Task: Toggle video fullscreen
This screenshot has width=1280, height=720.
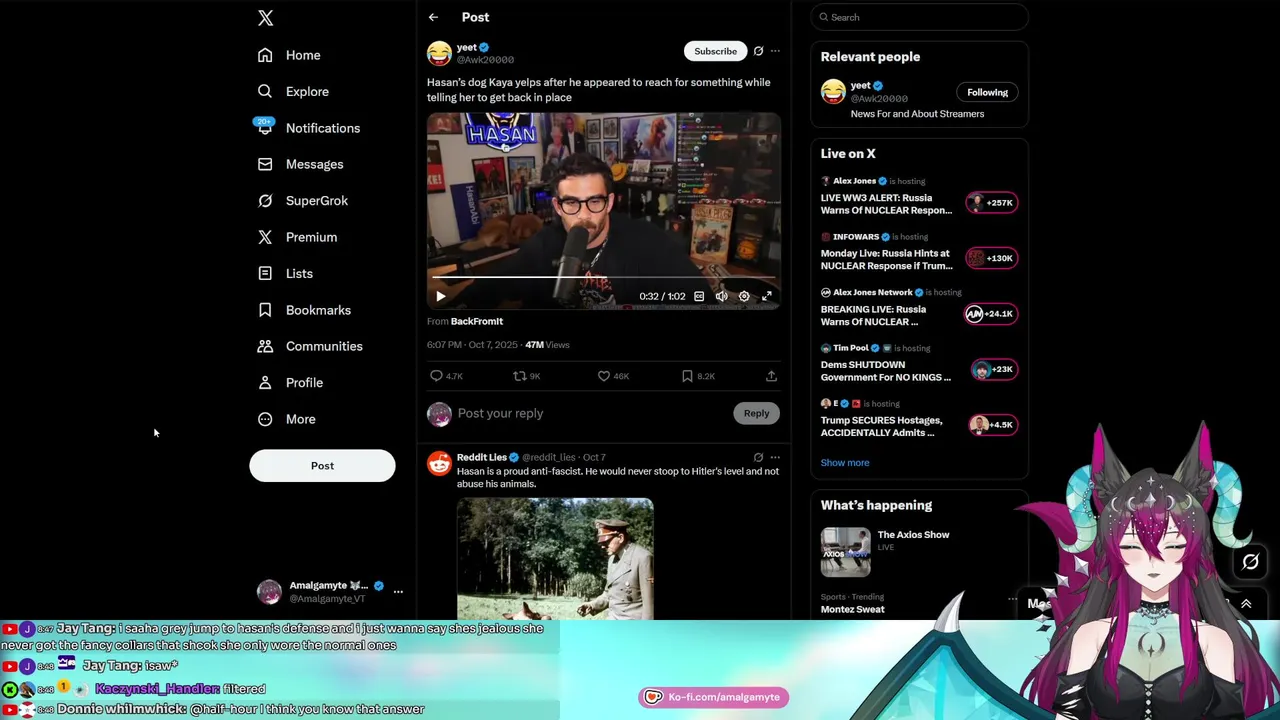Action: pyautogui.click(x=767, y=296)
